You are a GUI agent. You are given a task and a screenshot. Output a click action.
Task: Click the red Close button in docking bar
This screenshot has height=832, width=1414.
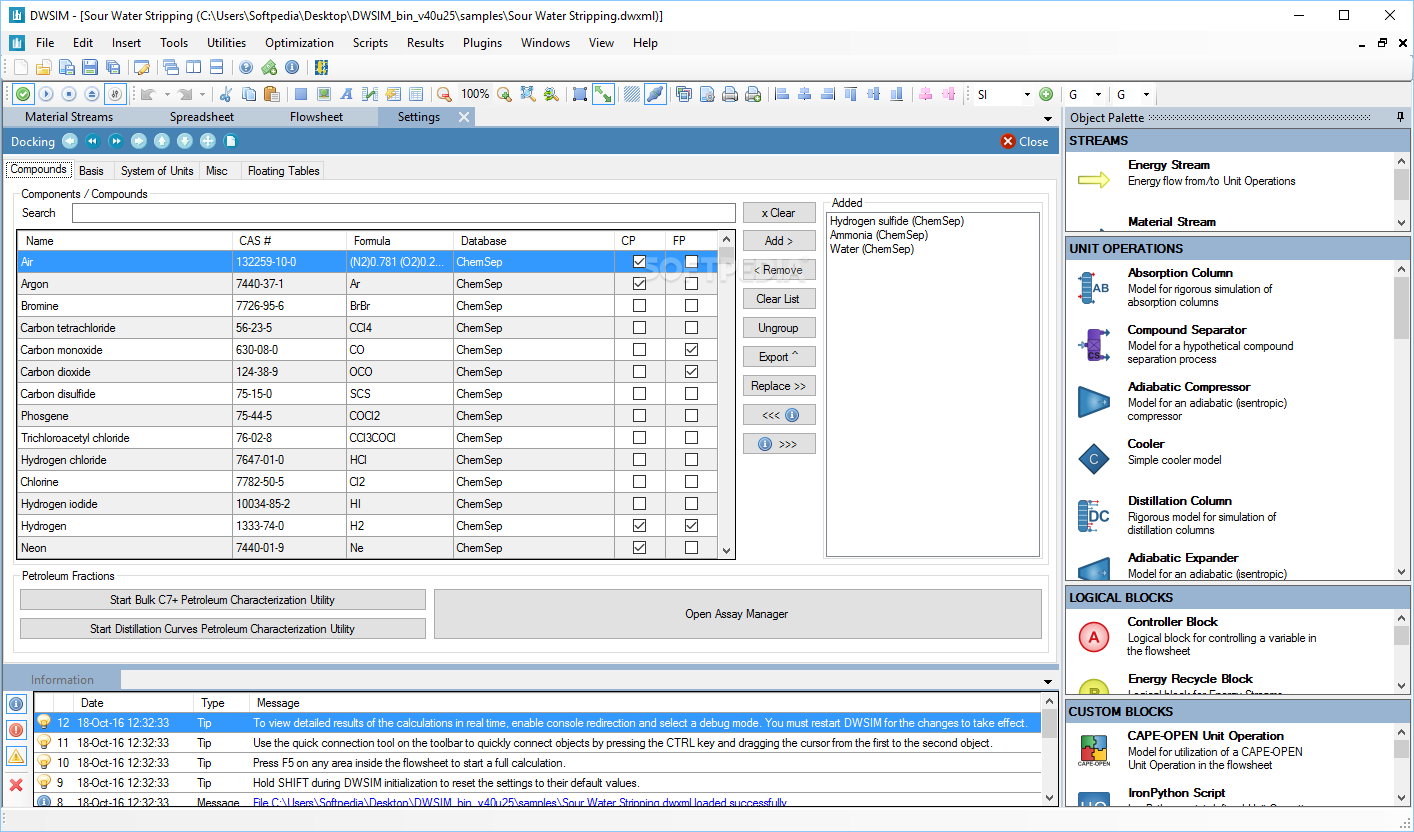point(1025,142)
